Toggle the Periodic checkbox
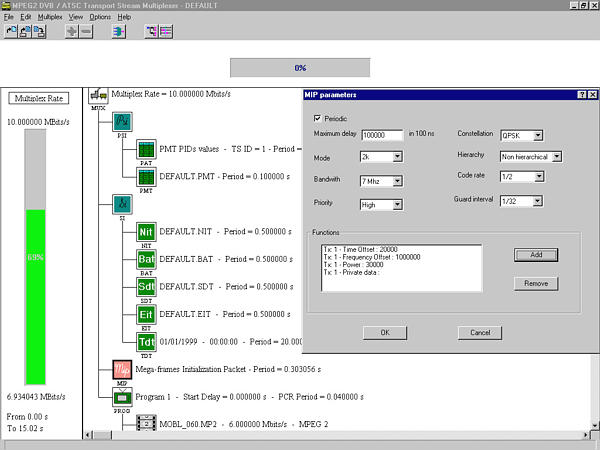 point(319,118)
